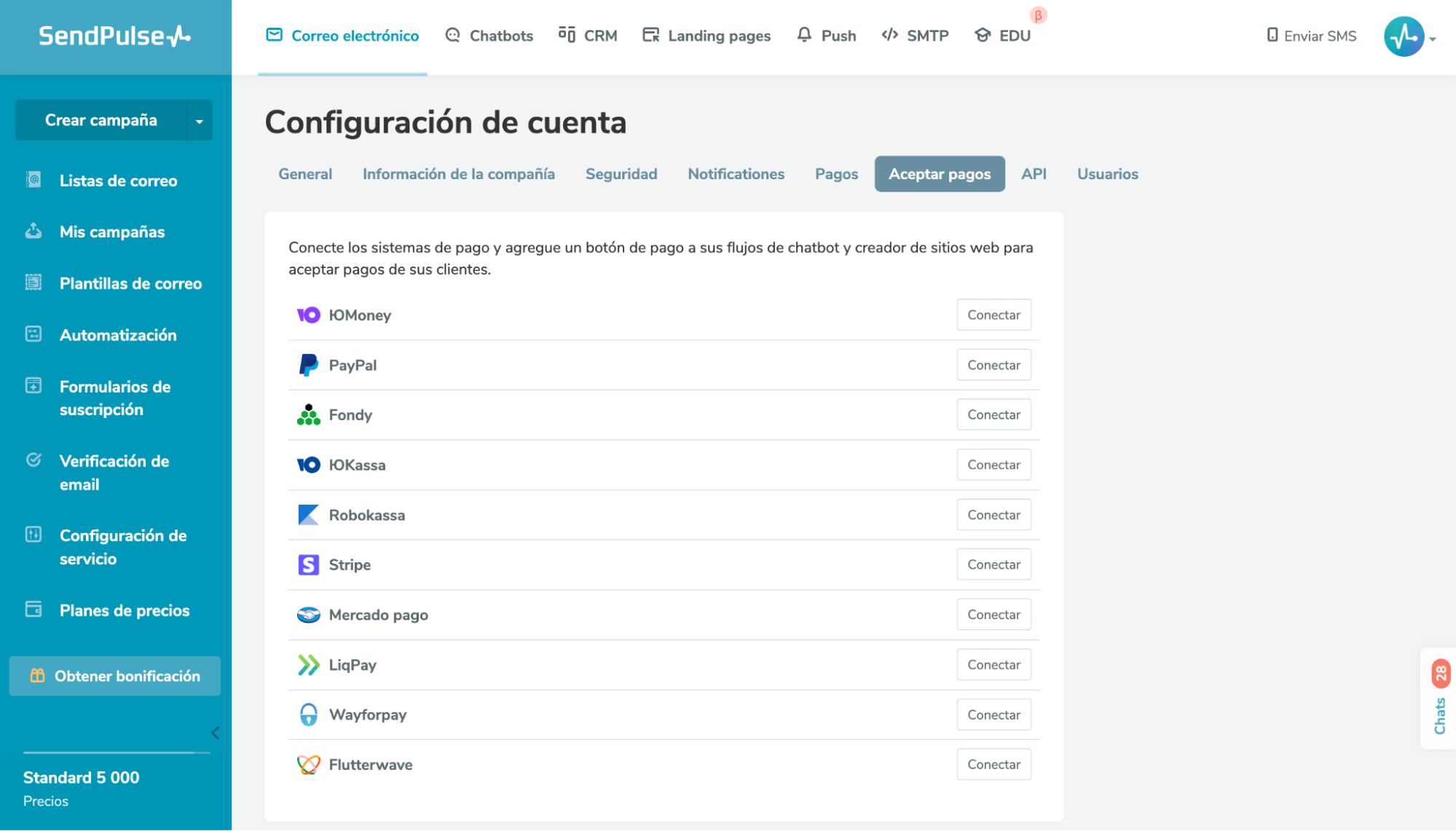Click the Fondy logo icon
The width and height of the screenshot is (1456, 831).
coord(309,414)
